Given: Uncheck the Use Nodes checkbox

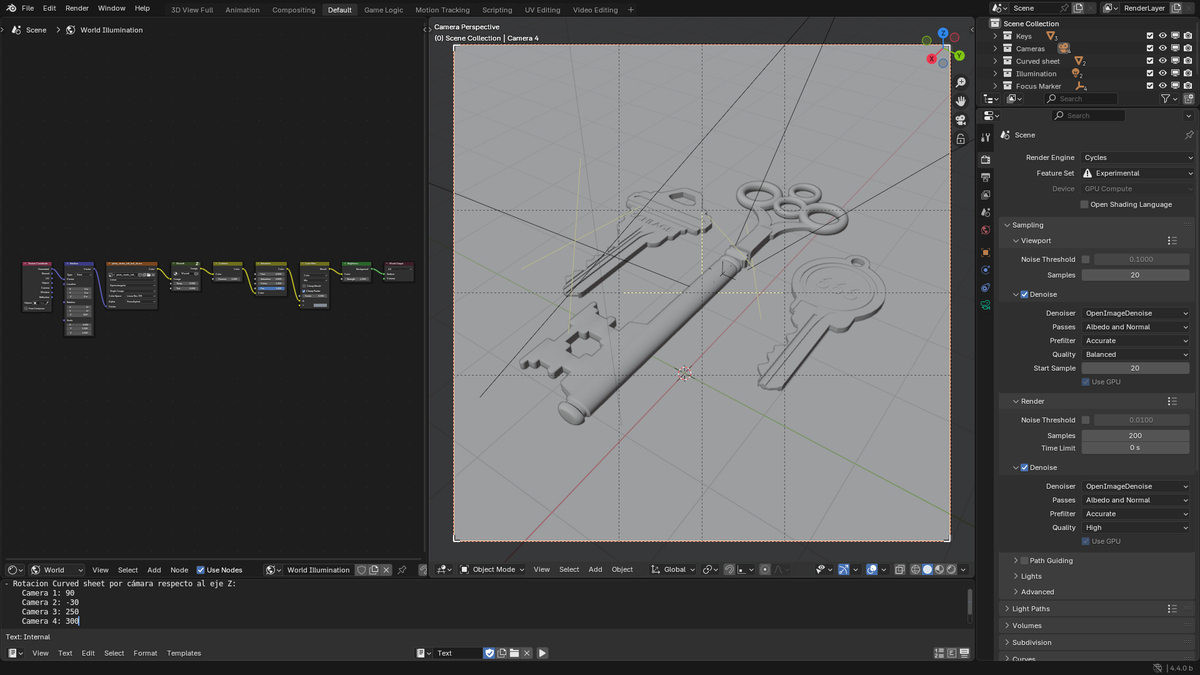Looking at the screenshot, I should click(201, 570).
